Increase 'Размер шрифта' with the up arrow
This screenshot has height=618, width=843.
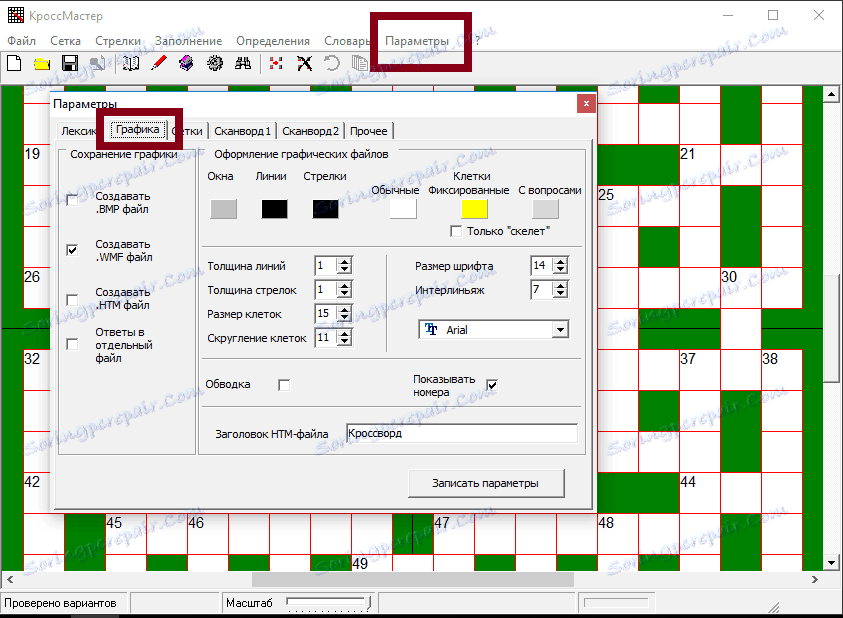click(x=561, y=261)
